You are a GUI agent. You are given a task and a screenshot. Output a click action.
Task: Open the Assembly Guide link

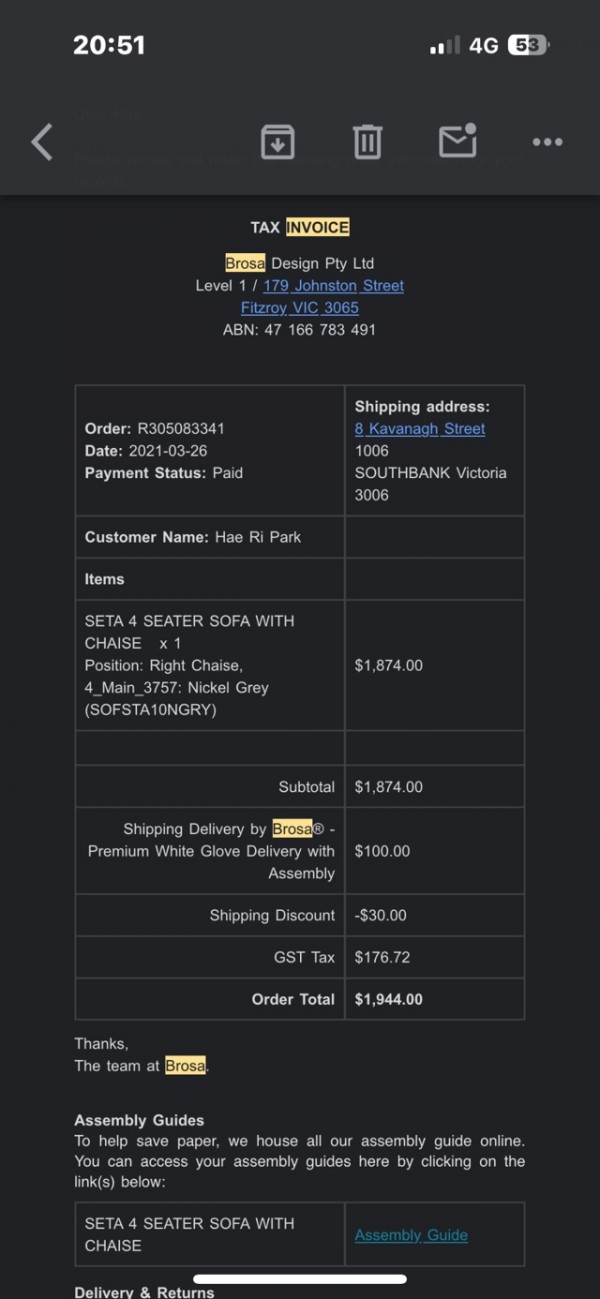411,1235
